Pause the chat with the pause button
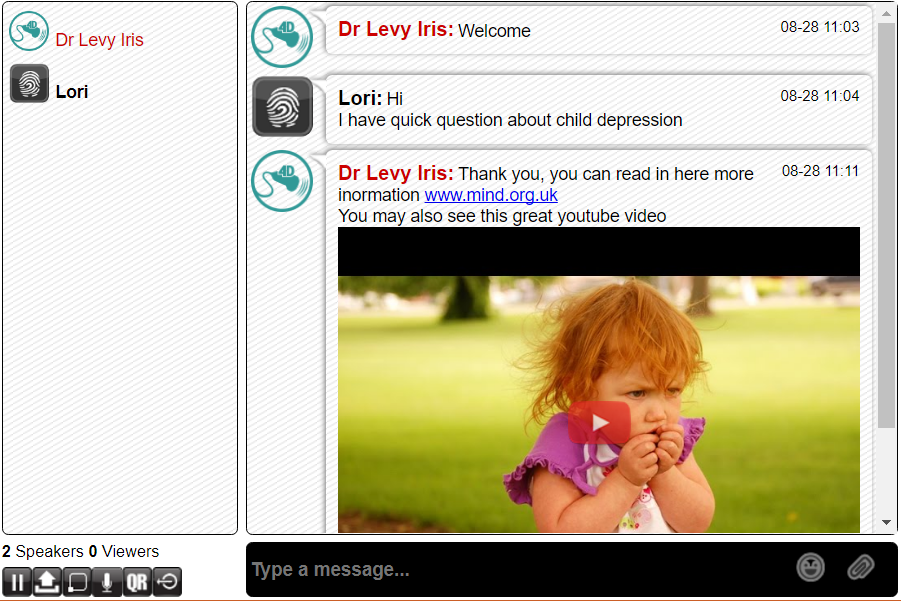 pos(17,582)
